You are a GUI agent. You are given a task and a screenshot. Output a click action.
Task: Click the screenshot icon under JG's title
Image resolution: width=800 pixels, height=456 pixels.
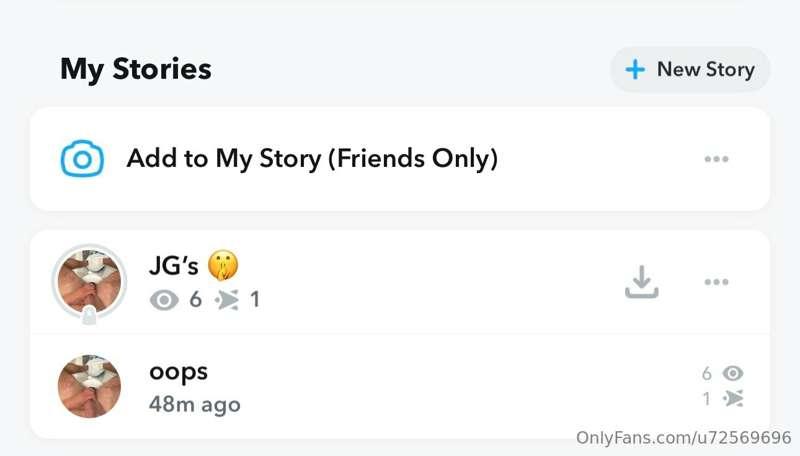228,299
